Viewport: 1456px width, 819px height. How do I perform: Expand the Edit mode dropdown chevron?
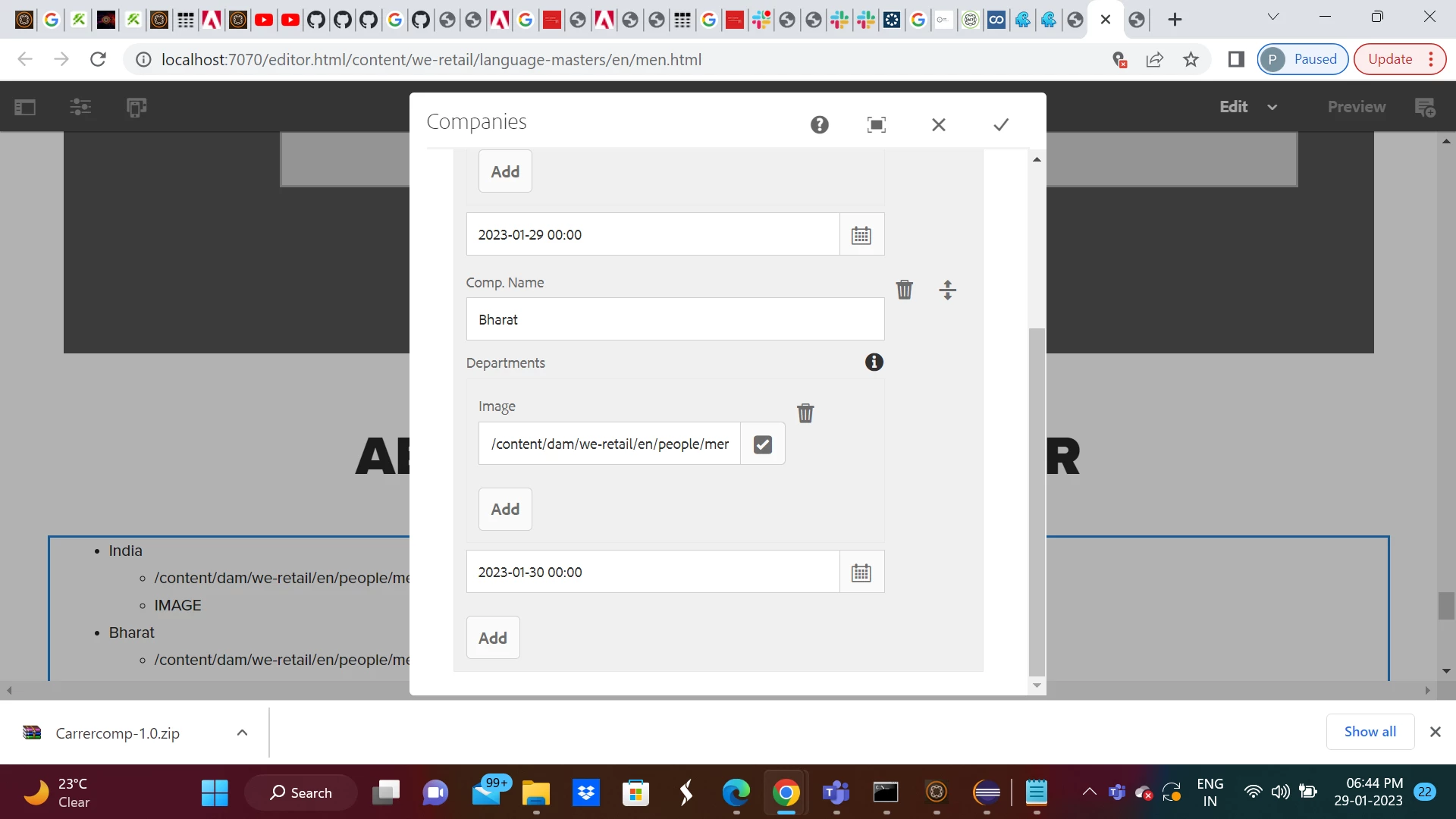click(1272, 107)
